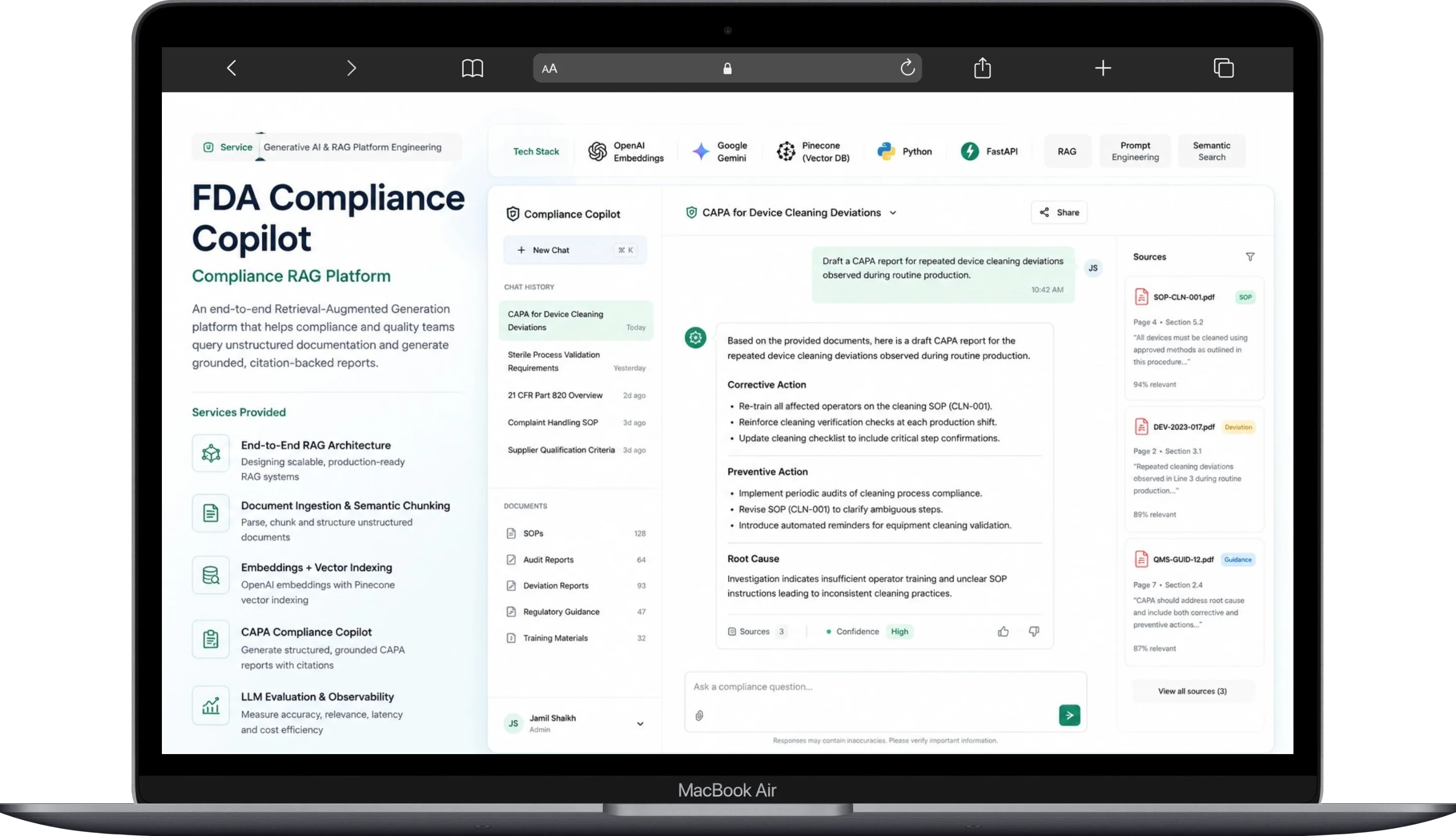Go forward with the browser forward arrow

click(352, 69)
